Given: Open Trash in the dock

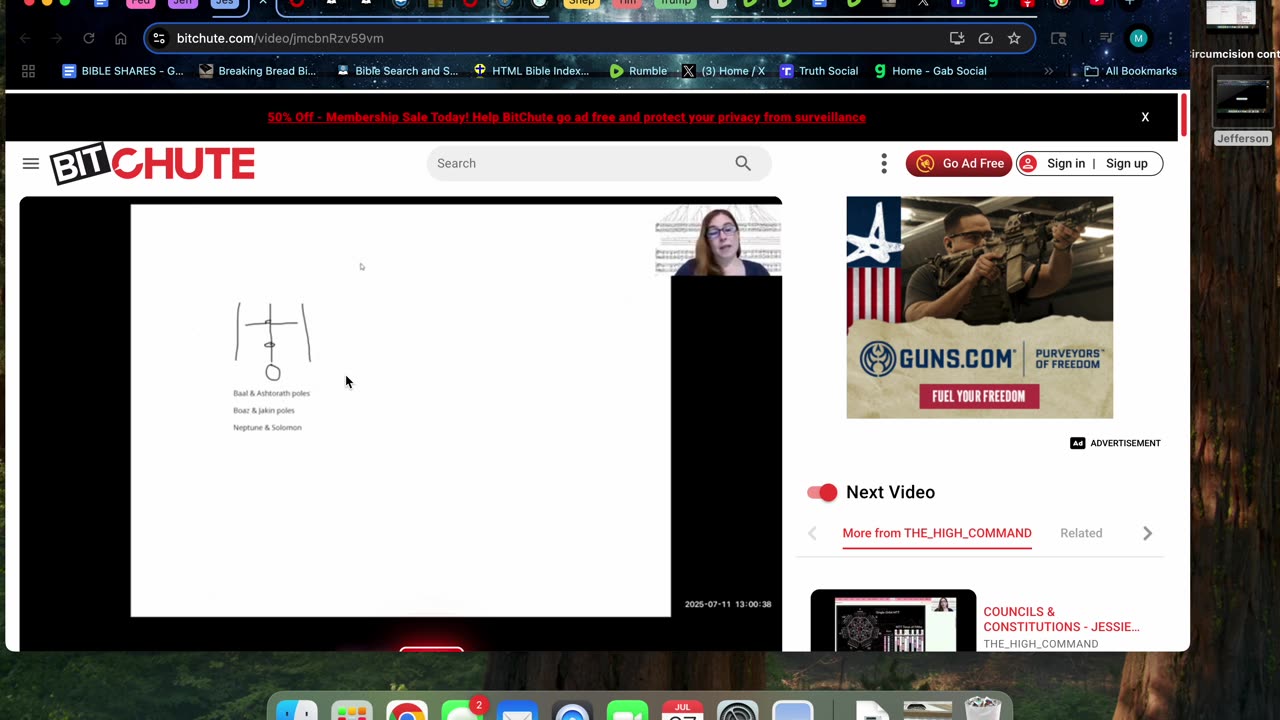Looking at the screenshot, I should coord(982,708).
